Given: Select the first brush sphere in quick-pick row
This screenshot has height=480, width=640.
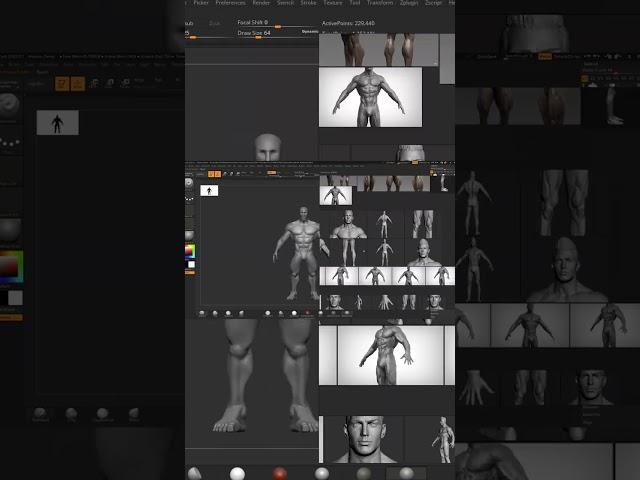Looking at the screenshot, I should 202,313.
